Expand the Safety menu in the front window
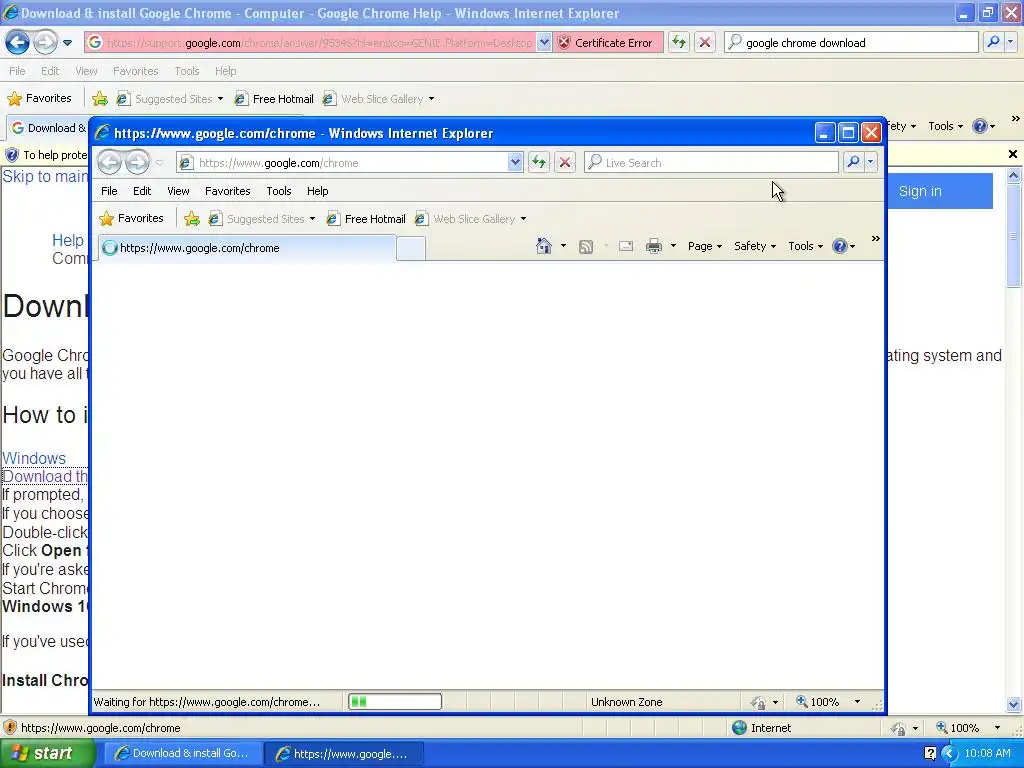This screenshot has width=1024, height=768. click(x=755, y=246)
